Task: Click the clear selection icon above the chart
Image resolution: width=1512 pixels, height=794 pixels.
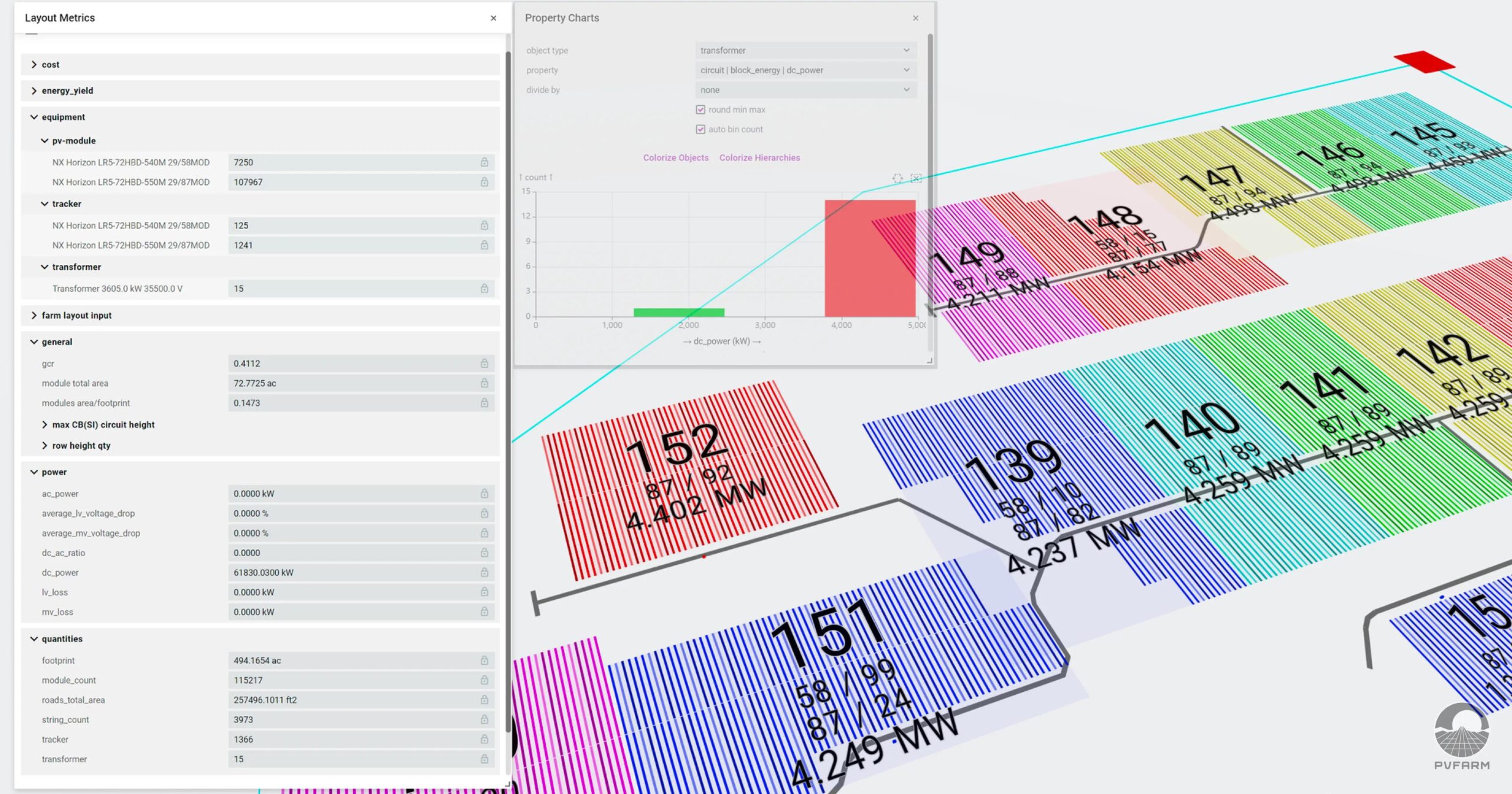Action: (916, 178)
